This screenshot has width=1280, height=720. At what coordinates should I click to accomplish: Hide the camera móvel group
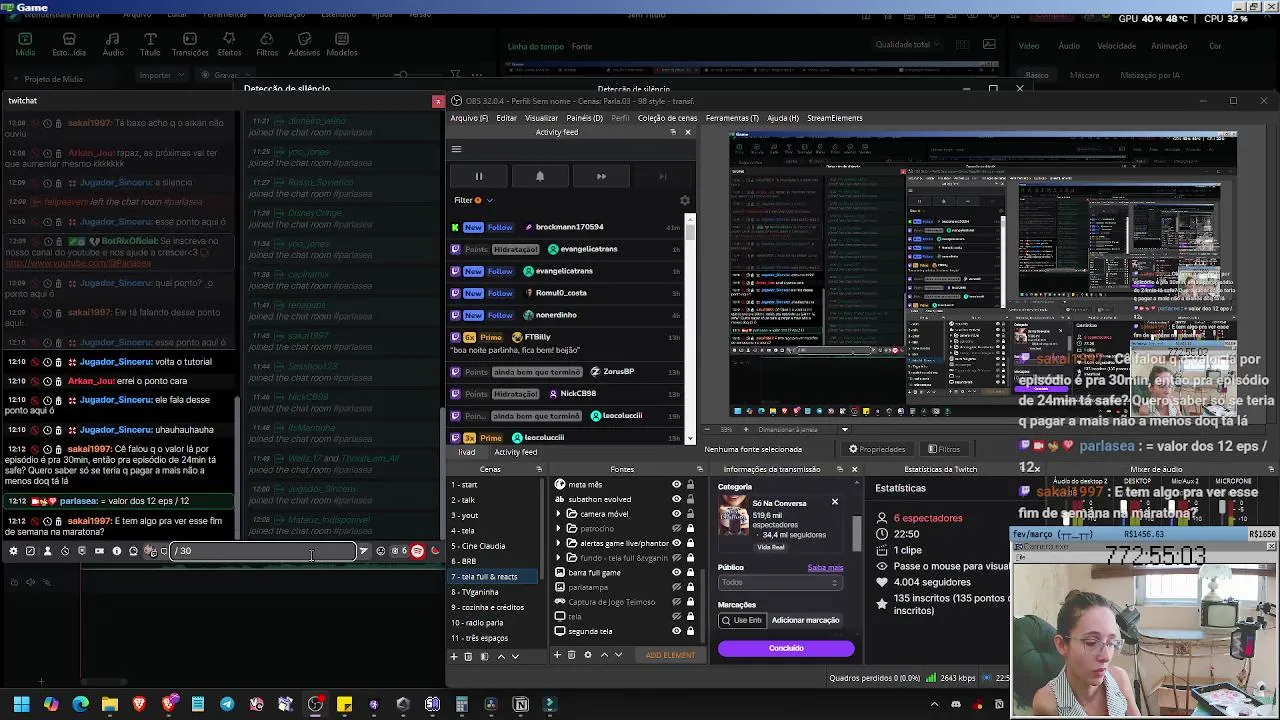[676, 514]
